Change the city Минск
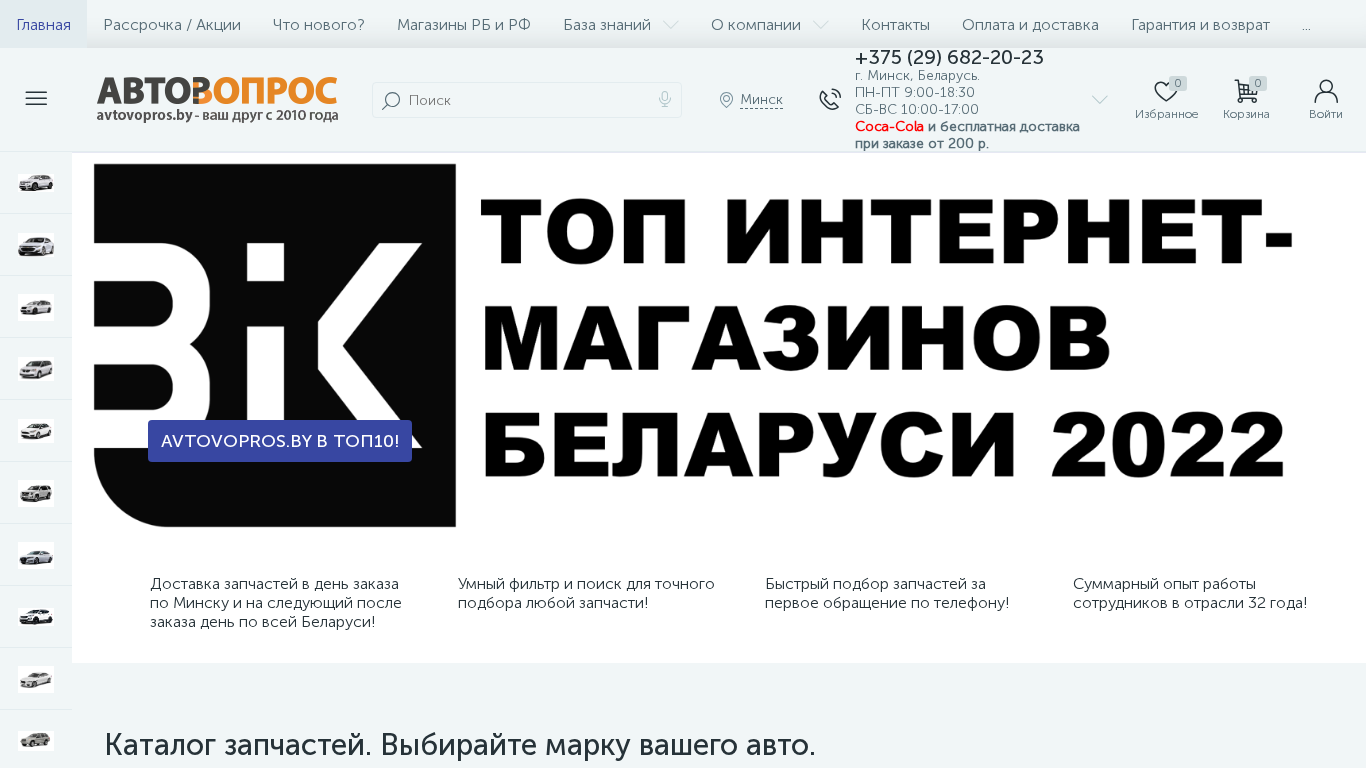The height and width of the screenshot is (768, 1366). click(762, 99)
